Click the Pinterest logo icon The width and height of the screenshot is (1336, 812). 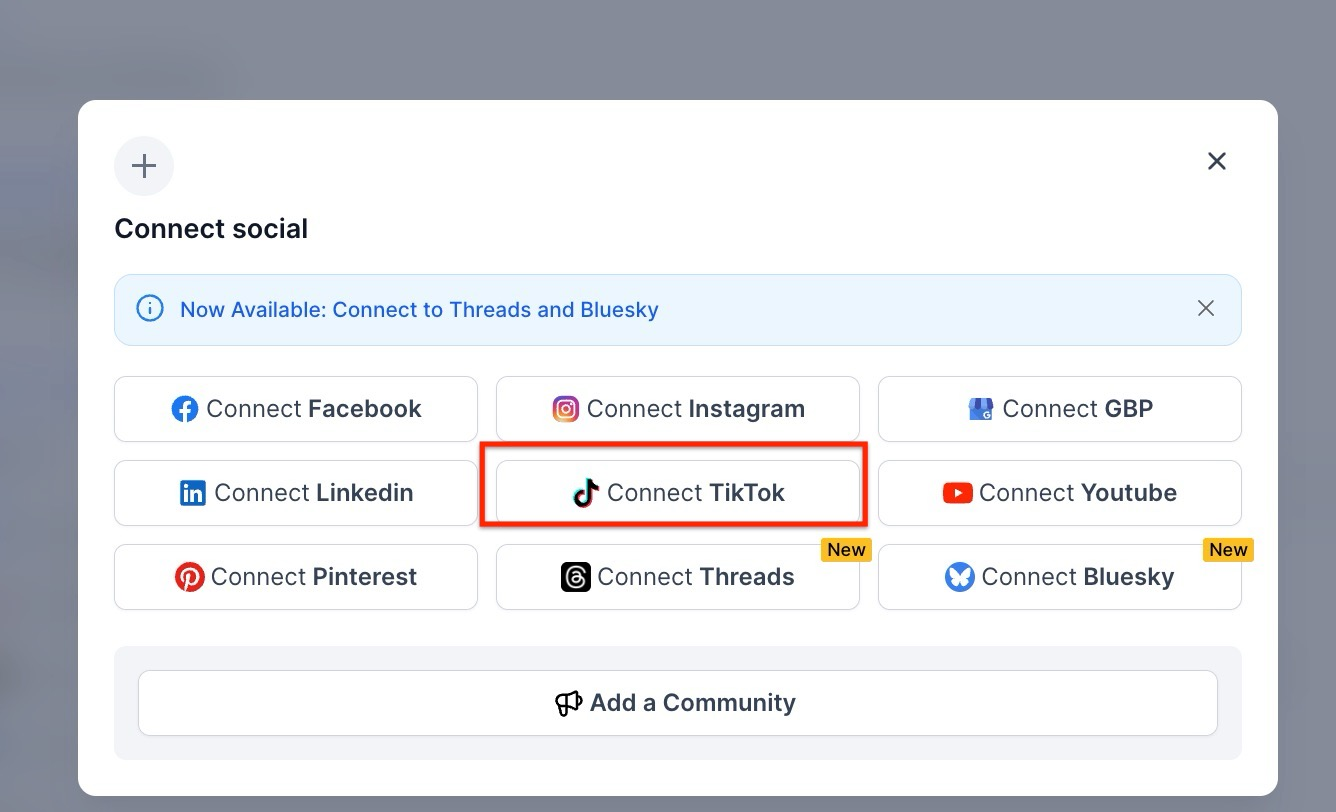point(190,577)
